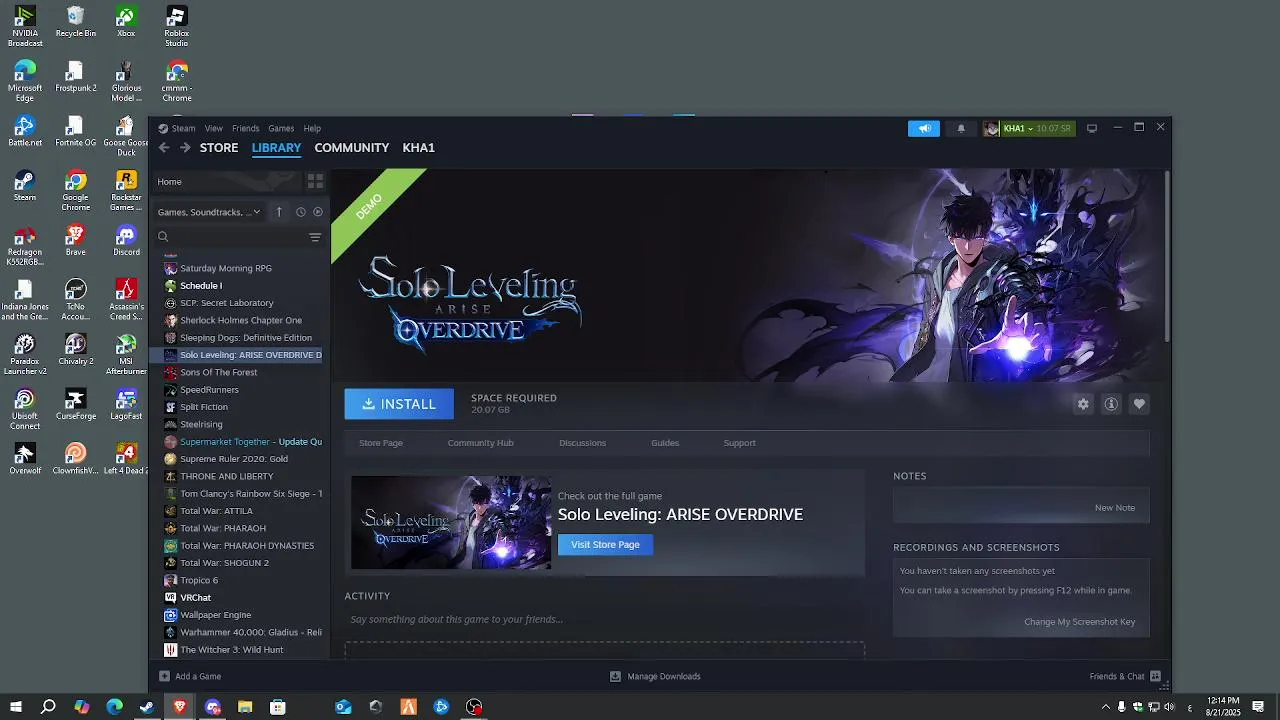
Task: Click the activity status input field
Action: tap(605, 620)
